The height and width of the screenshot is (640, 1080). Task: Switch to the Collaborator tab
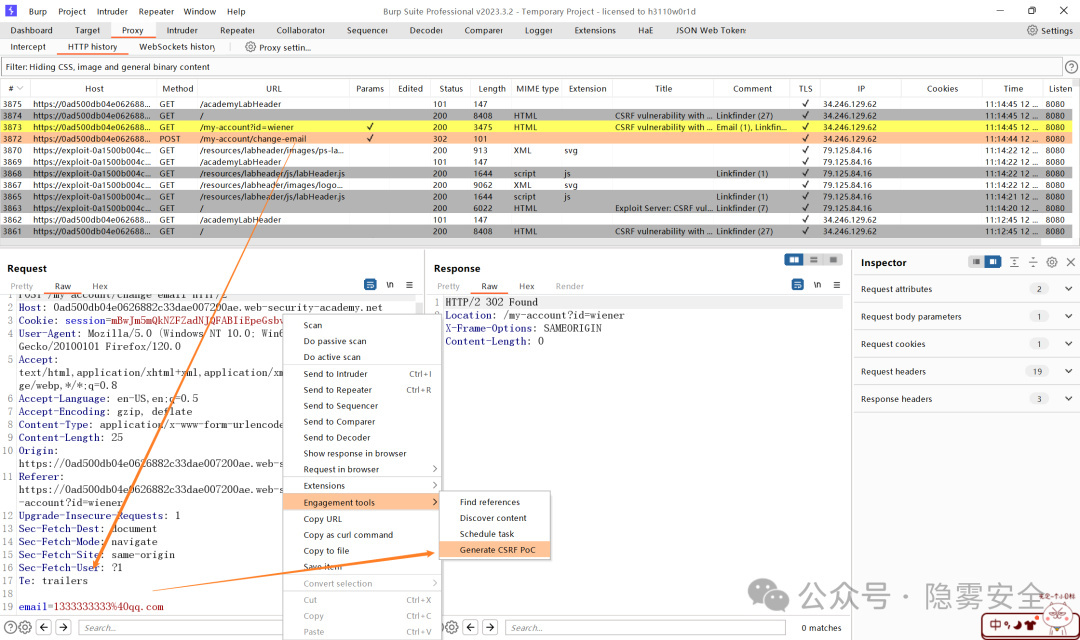click(x=300, y=30)
